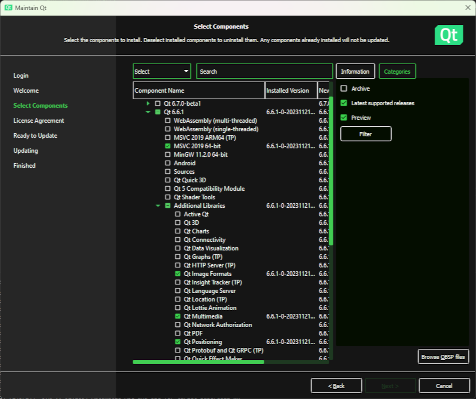Click the Maintain Qt title bar icon
Screen dimensions: 476x399
coord(8,8)
